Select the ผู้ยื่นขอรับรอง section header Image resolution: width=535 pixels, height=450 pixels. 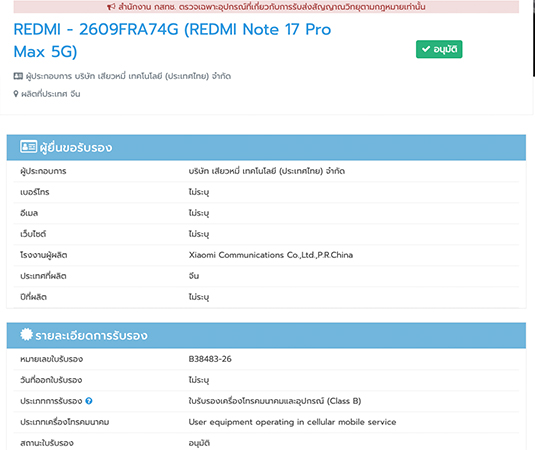pos(266,147)
